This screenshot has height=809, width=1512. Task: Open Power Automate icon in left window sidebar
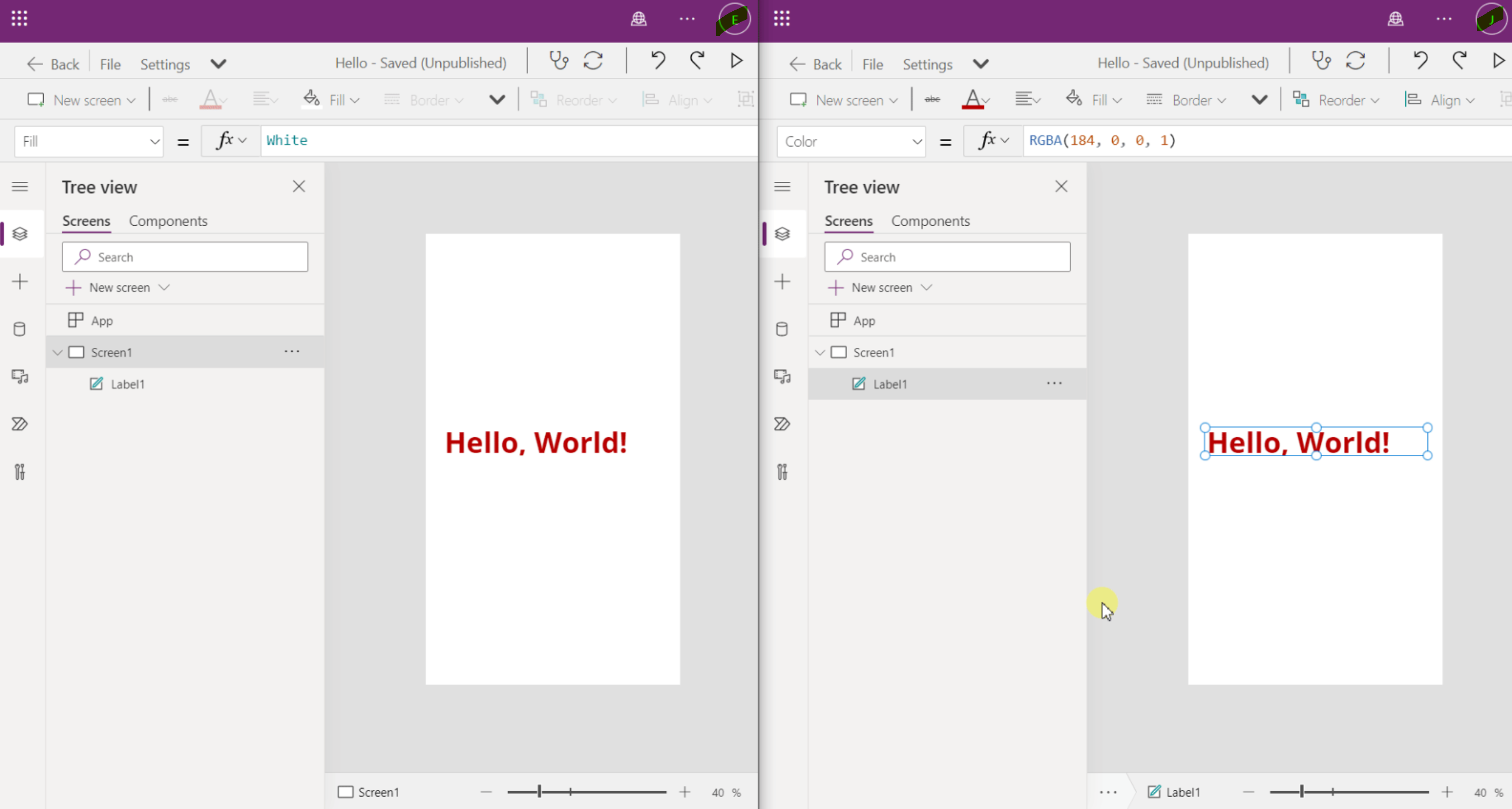pos(19,424)
